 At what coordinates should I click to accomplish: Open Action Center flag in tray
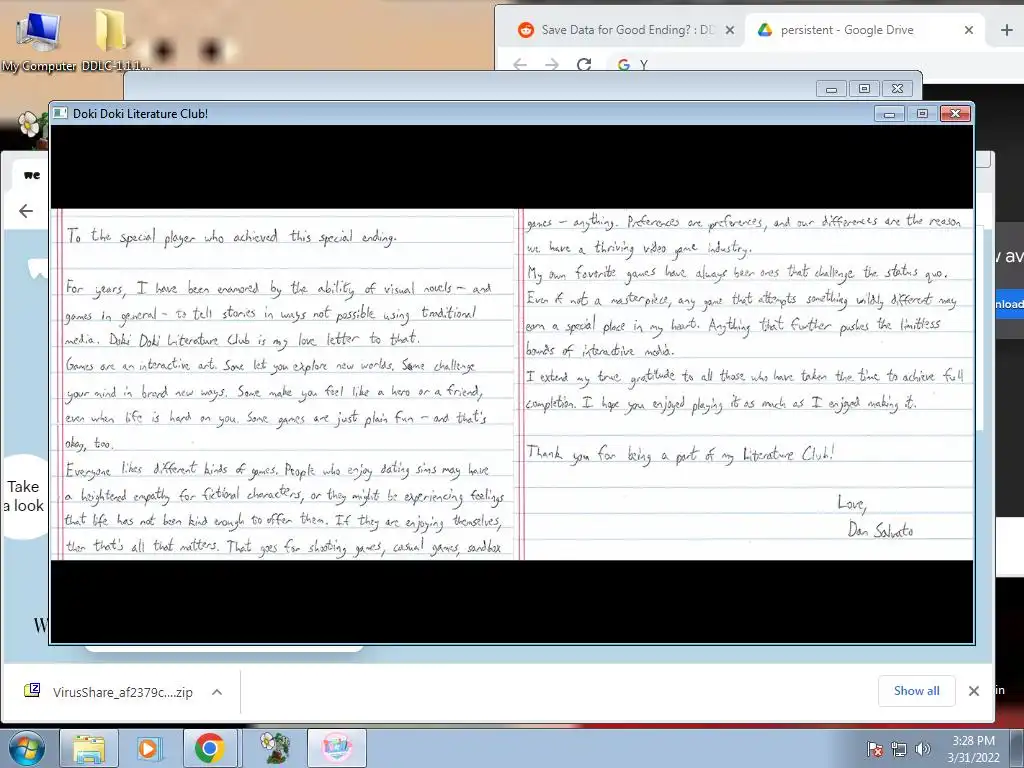[x=874, y=749]
